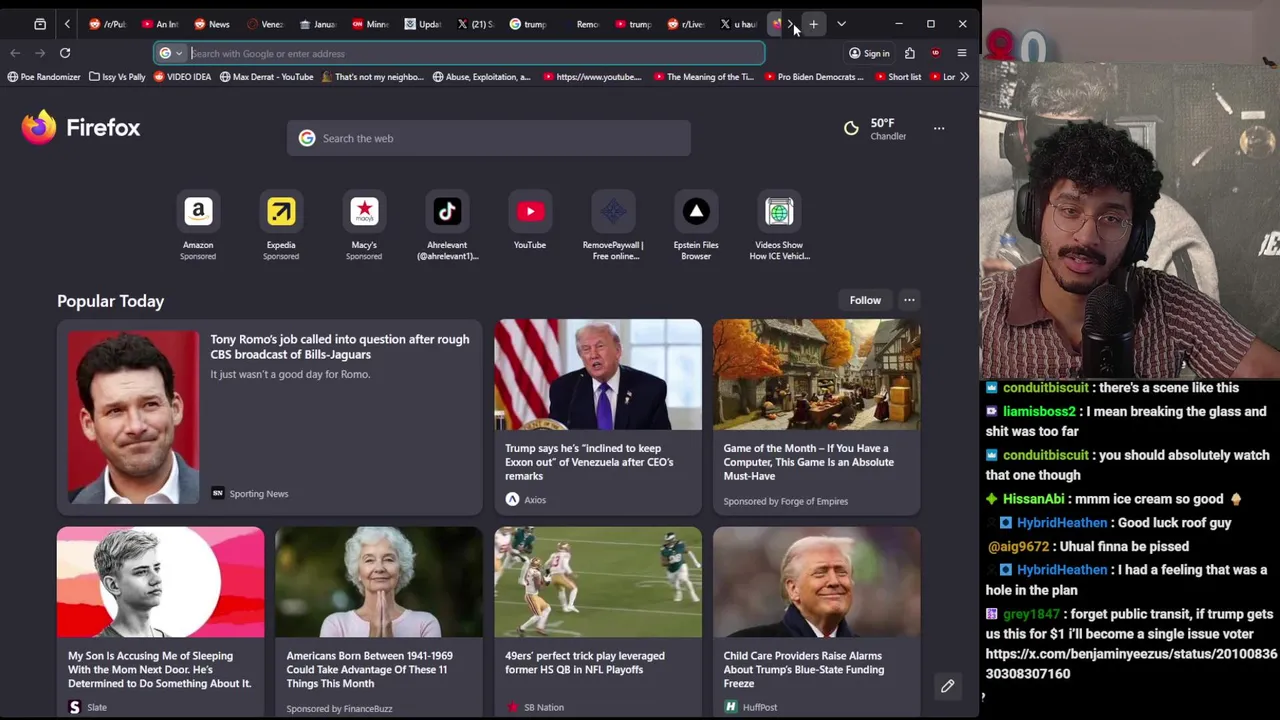The height and width of the screenshot is (720, 1280).
Task: Open the Expedia sponsored shortcut
Action: click(x=281, y=227)
